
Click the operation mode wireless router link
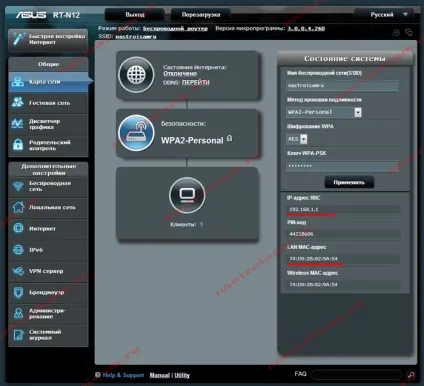pyautogui.click(x=175, y=28)
